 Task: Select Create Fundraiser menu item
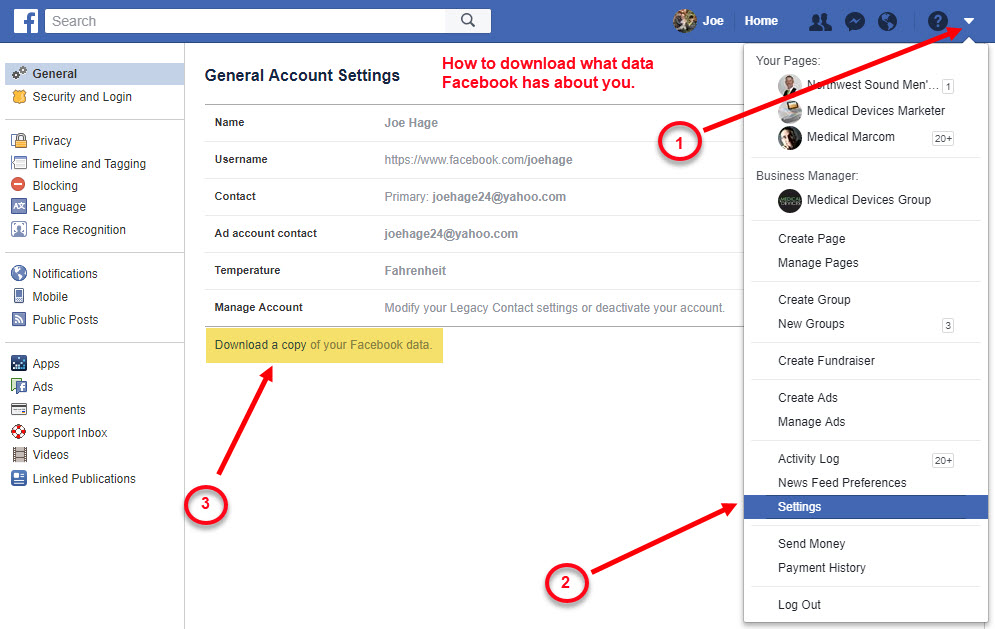pyautogui.click(x=826, y=361)
